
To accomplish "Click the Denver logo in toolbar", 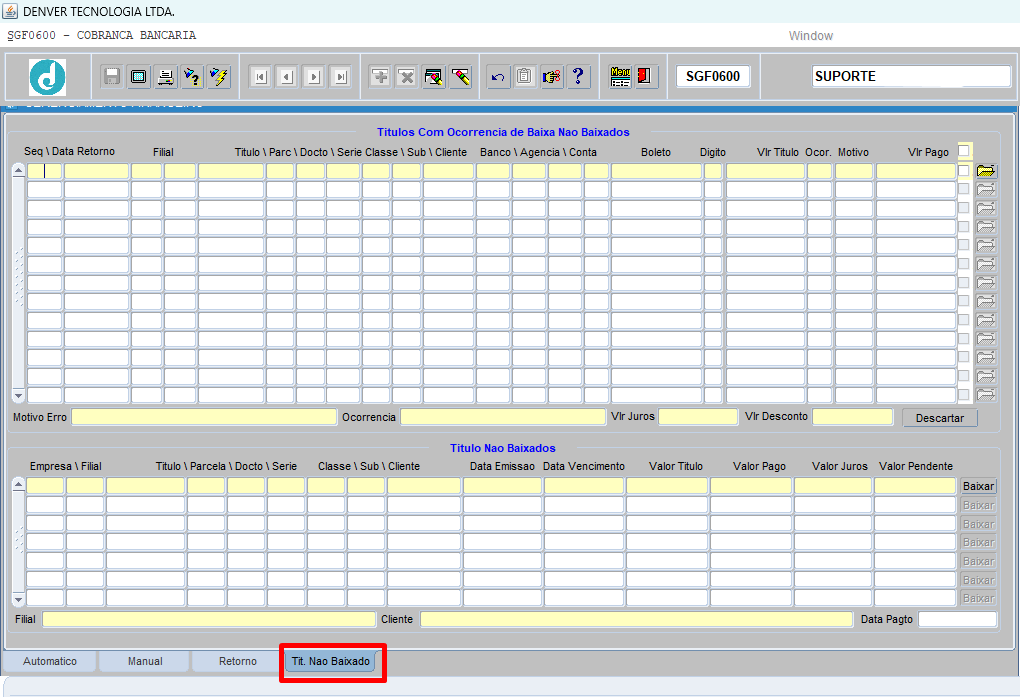I will [x=47, y=77].
